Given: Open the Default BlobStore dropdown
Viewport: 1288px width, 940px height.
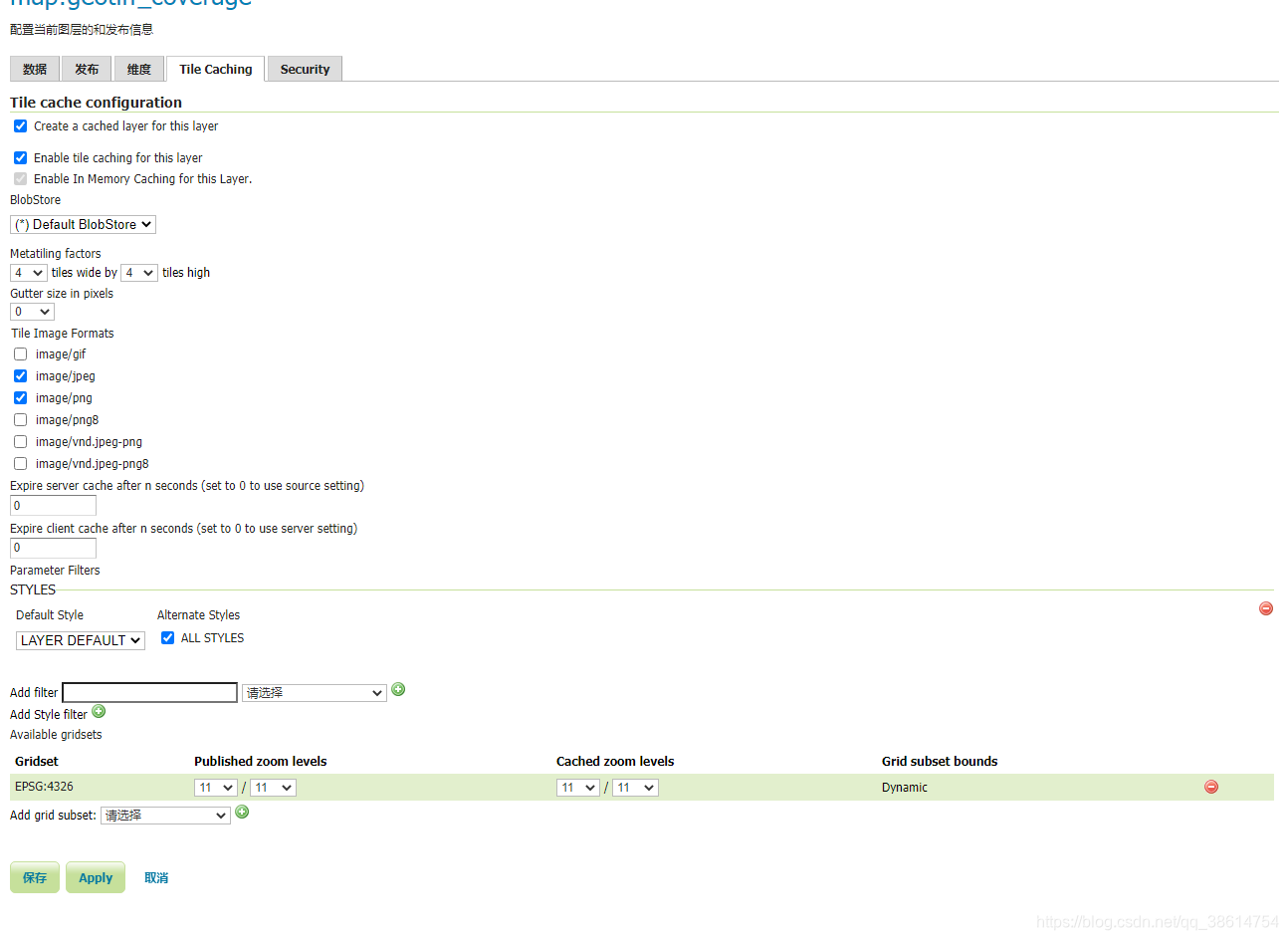Looking at the screenshot, I should point(83,225).
